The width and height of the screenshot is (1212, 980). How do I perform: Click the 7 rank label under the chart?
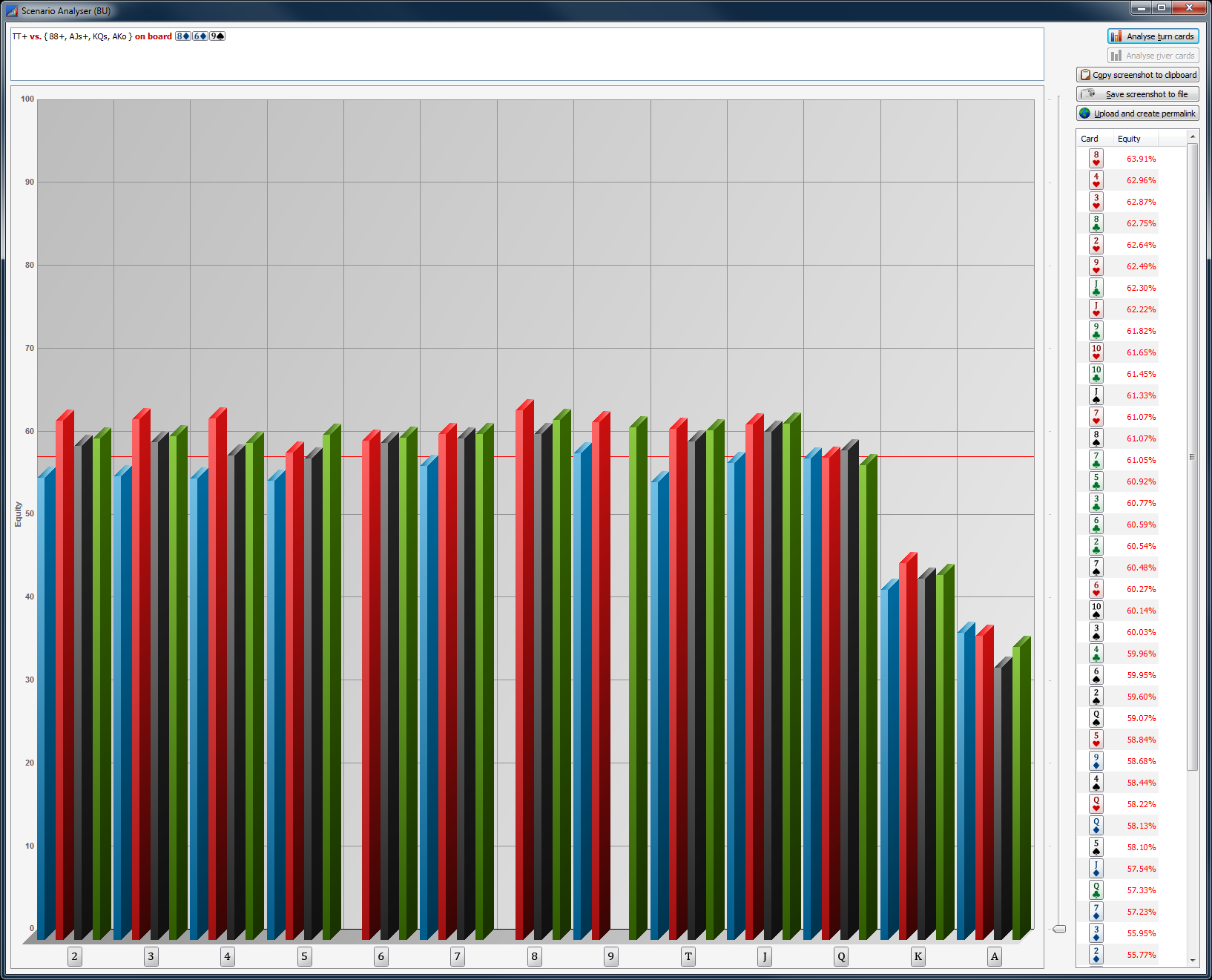click(458, 956)
